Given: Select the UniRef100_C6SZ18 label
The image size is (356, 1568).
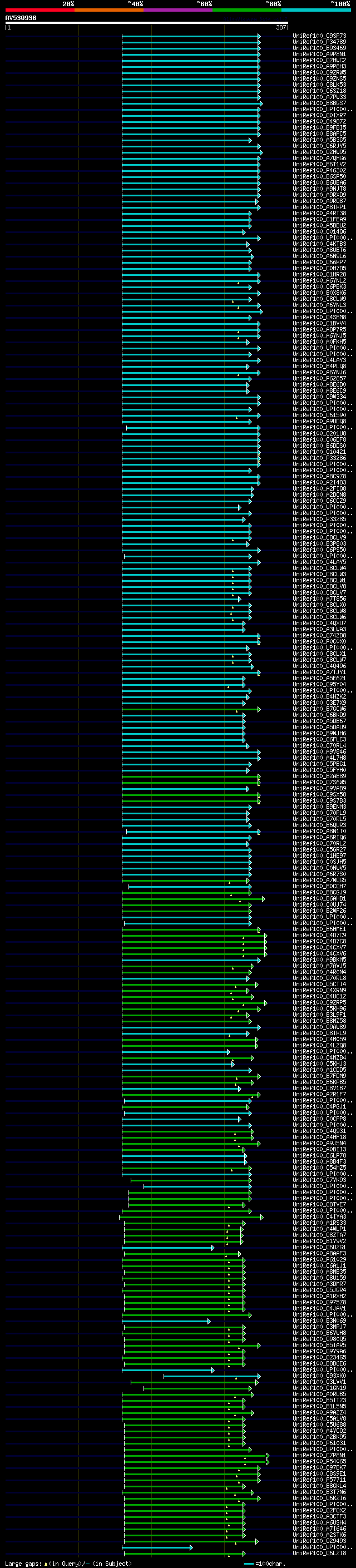Looking at the screenshot, I should [319, 91].
